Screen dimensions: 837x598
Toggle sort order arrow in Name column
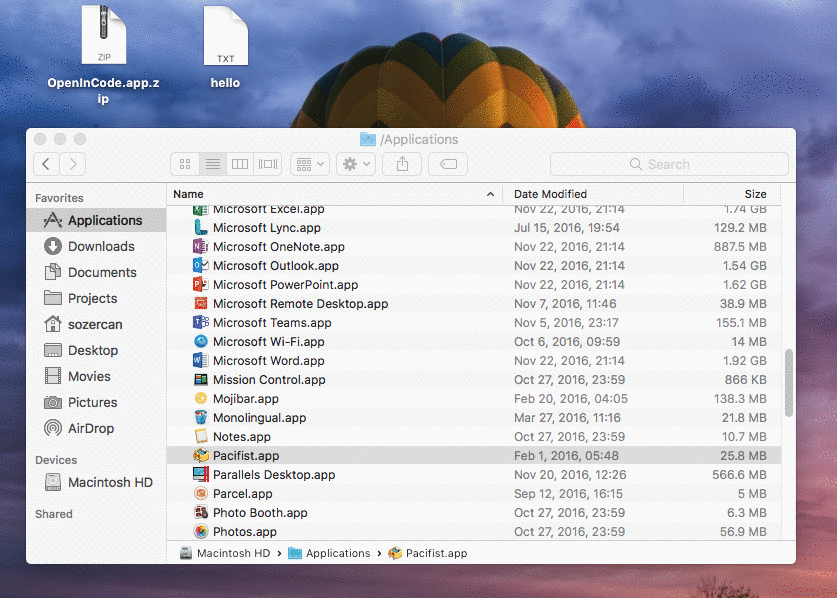[x=490, y=194]
